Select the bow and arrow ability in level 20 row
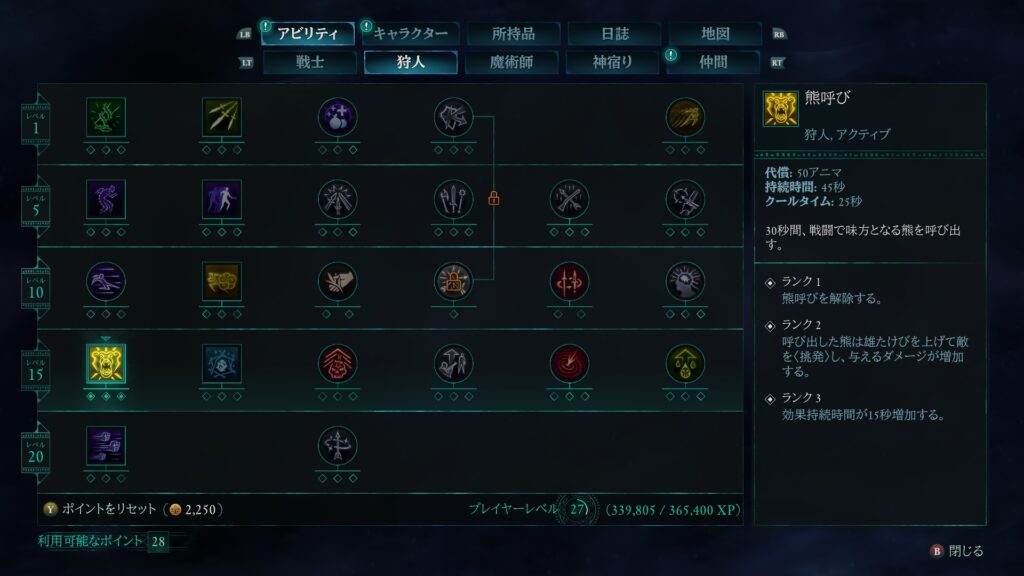 coord(337,446)
